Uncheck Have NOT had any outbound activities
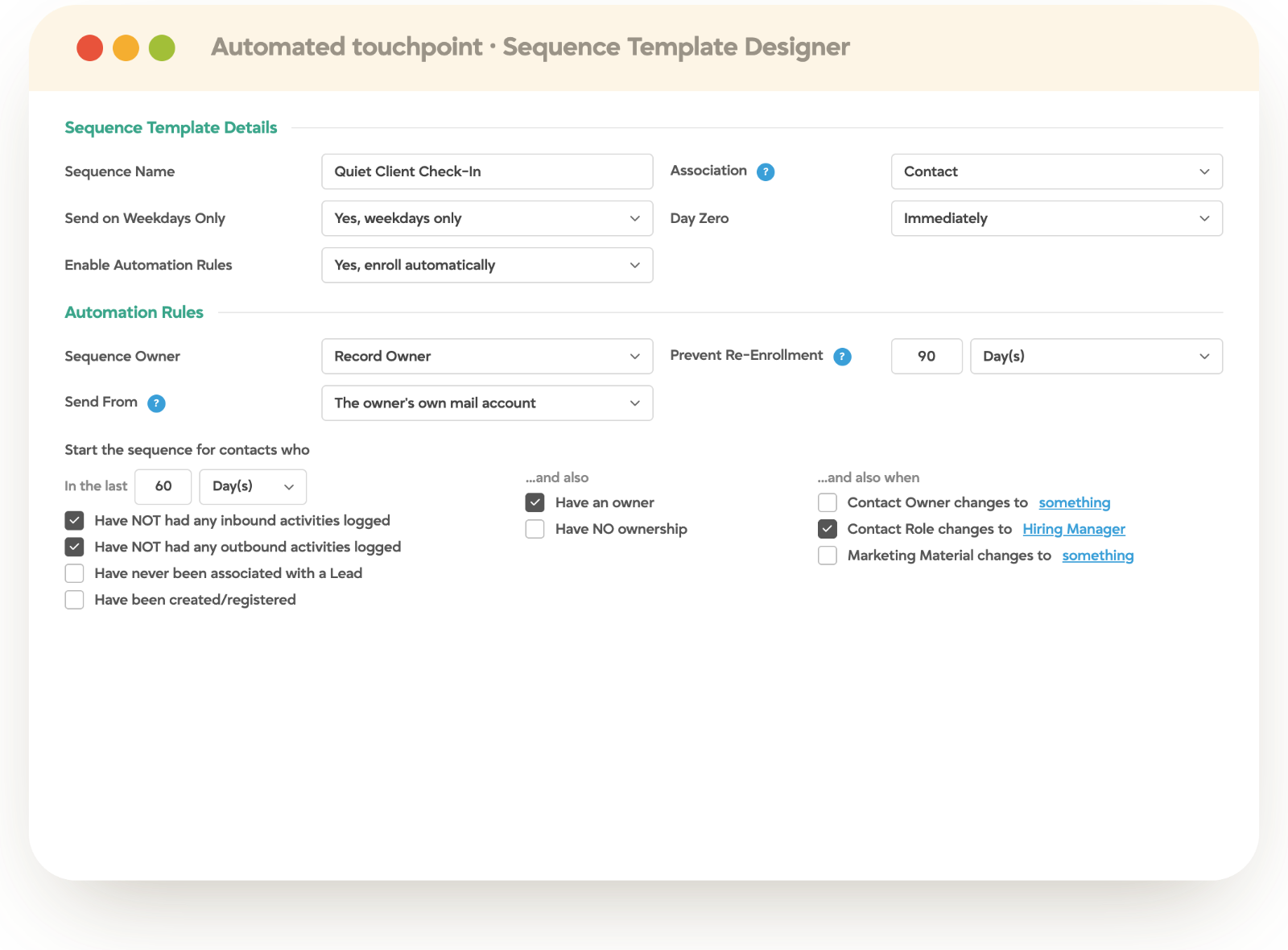 pos(74,547)
